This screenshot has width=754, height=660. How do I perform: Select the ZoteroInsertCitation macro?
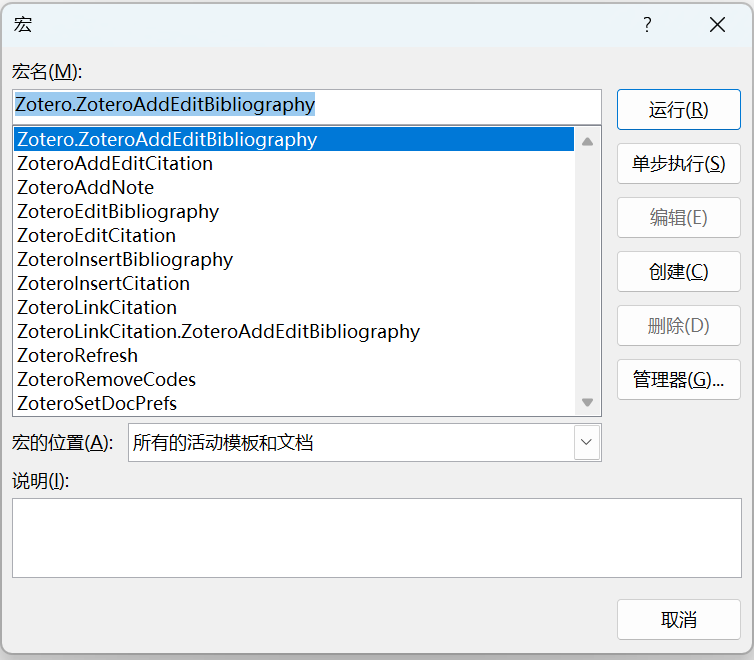click(x=294, y=284)
